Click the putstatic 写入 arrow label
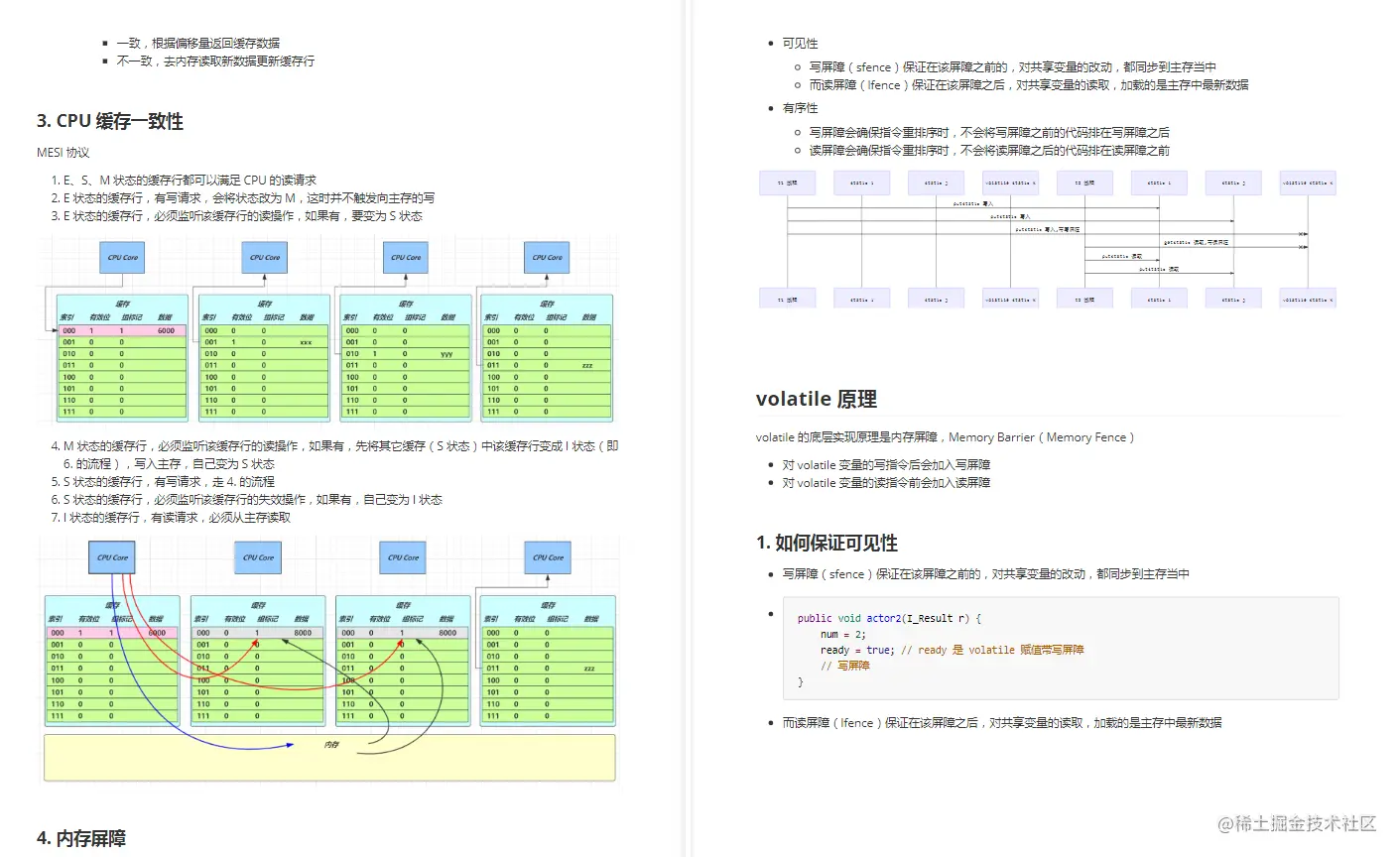 (972, 203)
